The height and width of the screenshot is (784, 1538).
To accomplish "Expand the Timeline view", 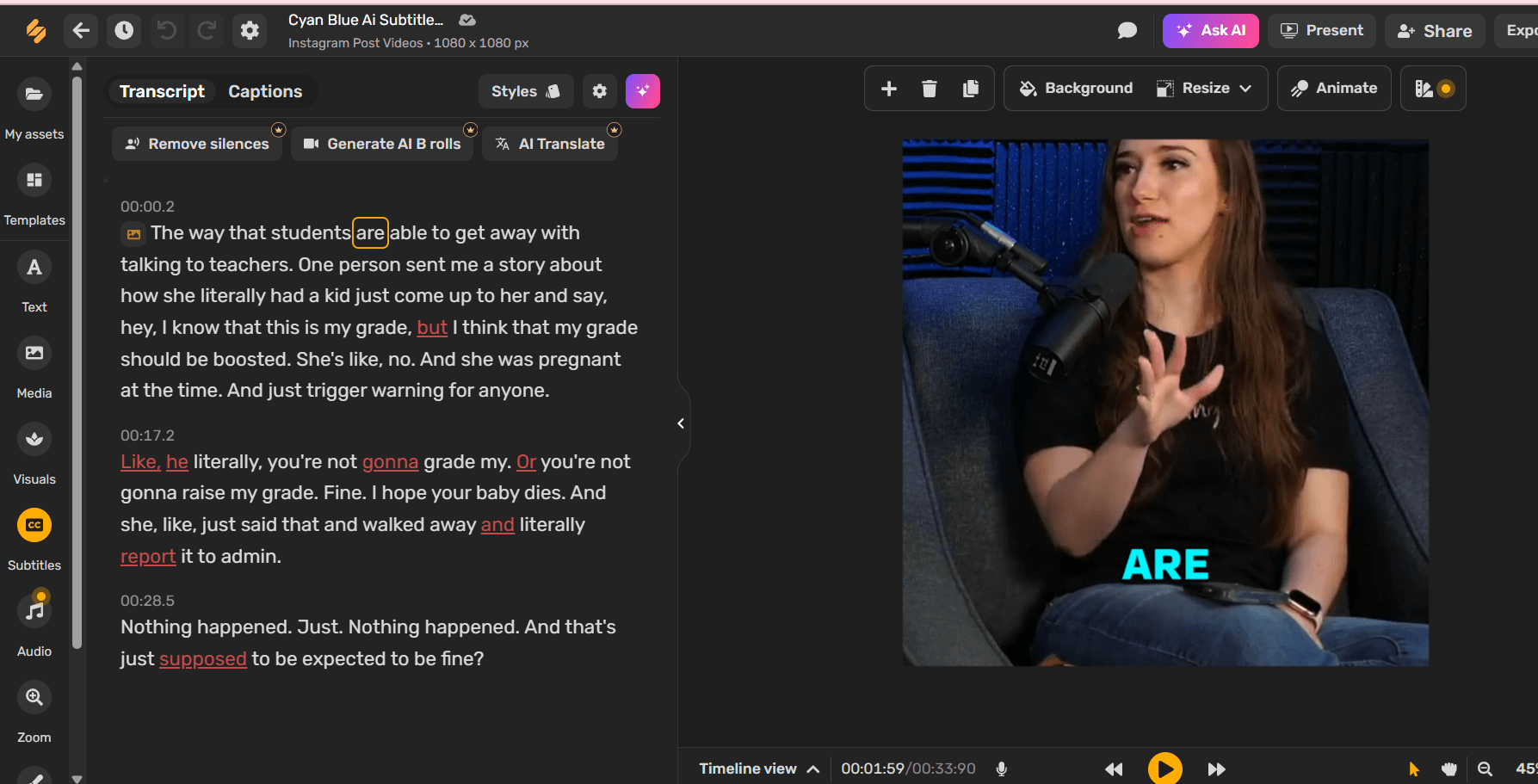I will [x=758, y=769].
